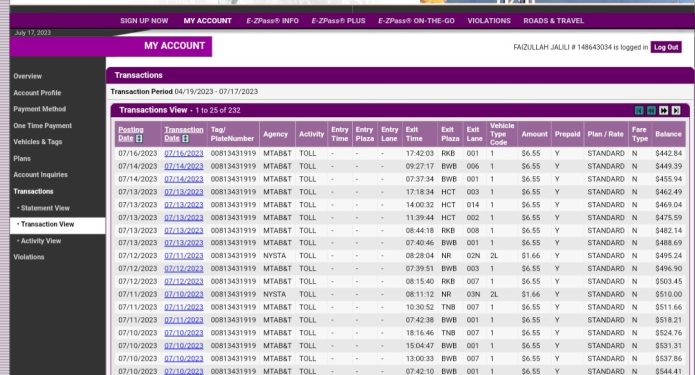Open Vehicles & Tags in the sidebar
The image size is (695, 375).
coord(38,142)
